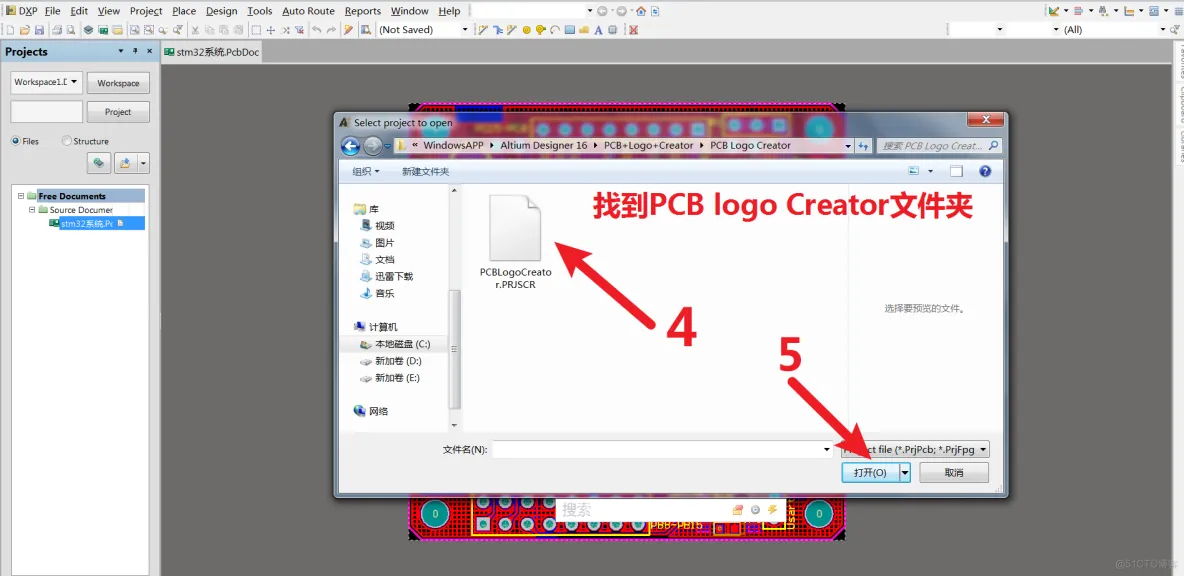Select 网络 in navigation pane
Viewport: 1184px width, 576px height.
(x=371, y=411)
